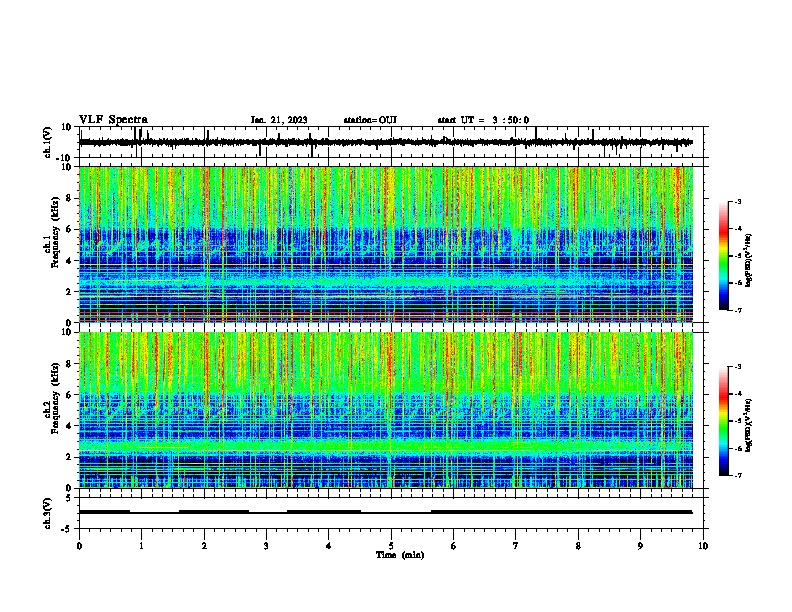Click the "5" tick on ch.3(V) axis

[70, 497]
